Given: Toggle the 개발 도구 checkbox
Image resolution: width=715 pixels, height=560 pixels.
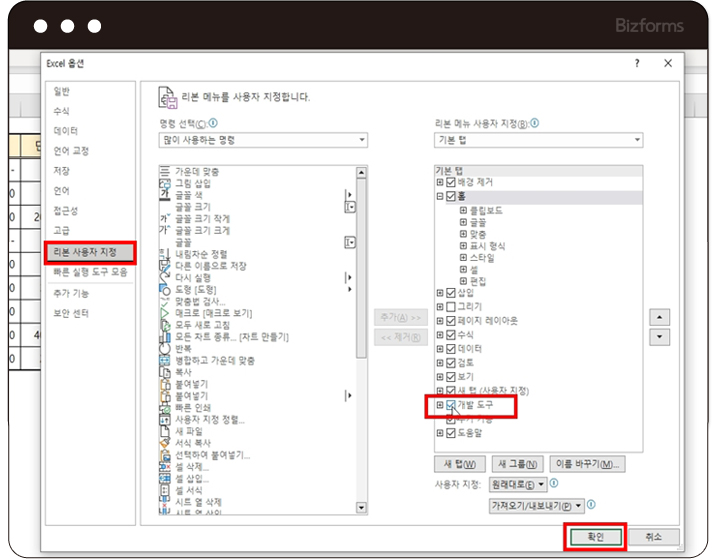Looking at the screenshot, I should [x=451, y=405].
